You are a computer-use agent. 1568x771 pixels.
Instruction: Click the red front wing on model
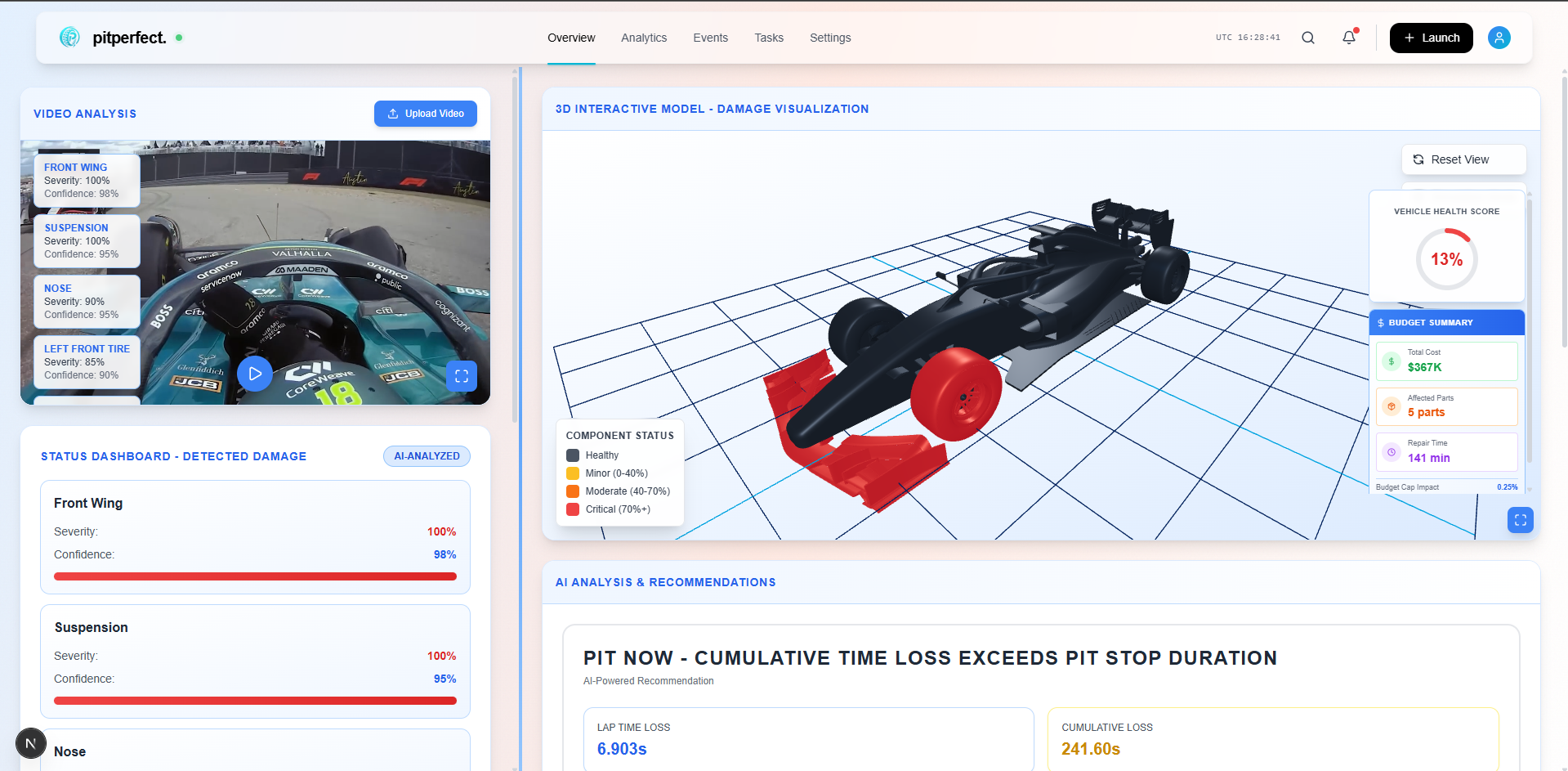click(866, 466)
